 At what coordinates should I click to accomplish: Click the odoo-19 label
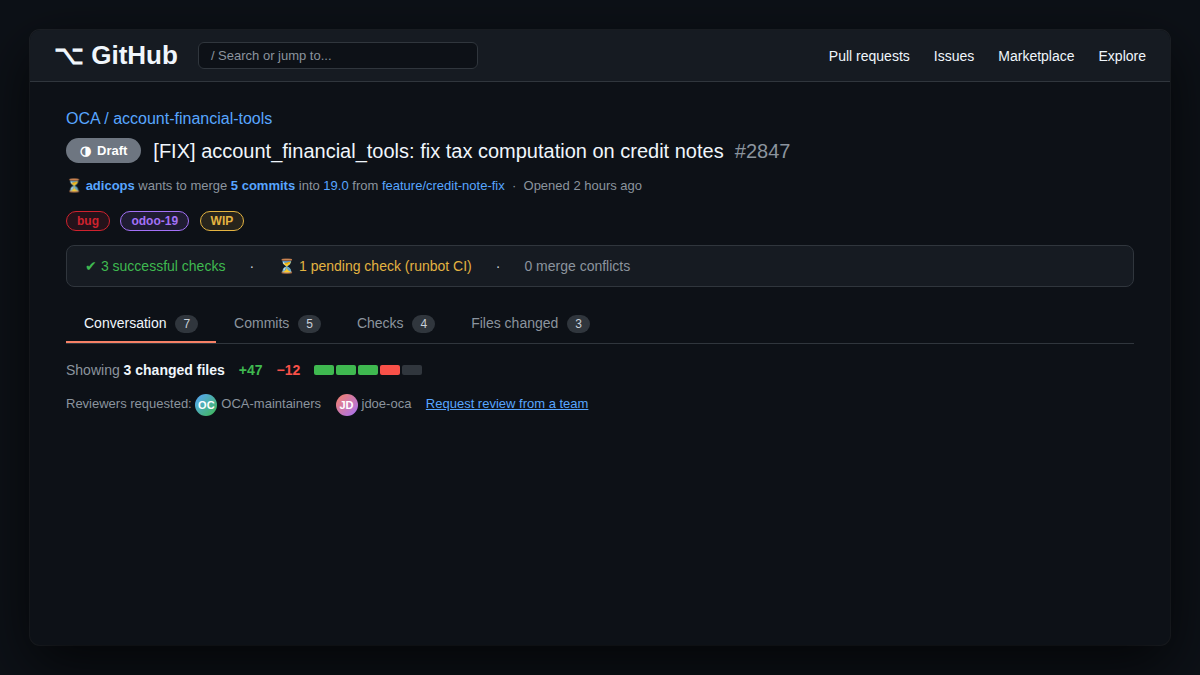[x=154, y=221]
